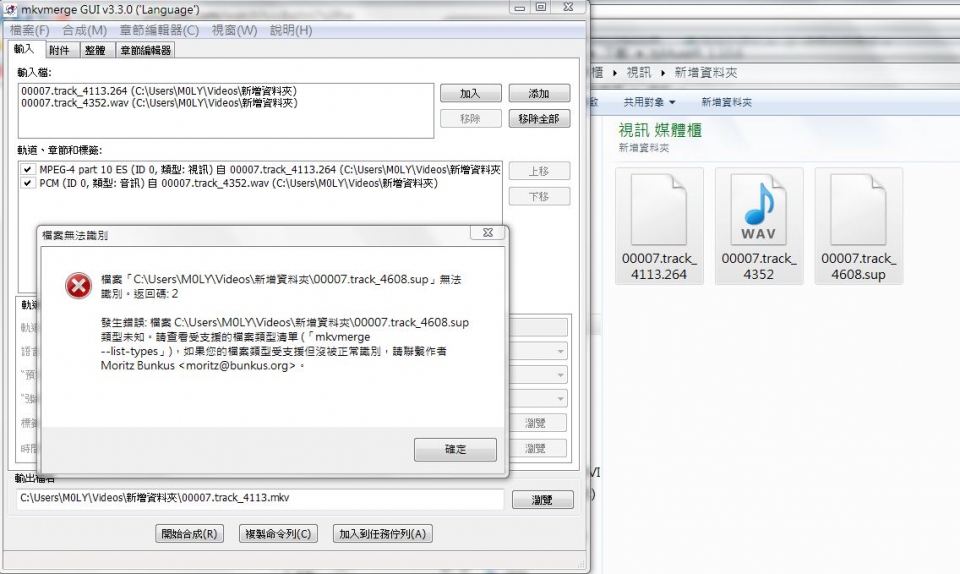Click the 添加 button
The height and width of the screenshot is (574, 960).
[x=539, y=94]
